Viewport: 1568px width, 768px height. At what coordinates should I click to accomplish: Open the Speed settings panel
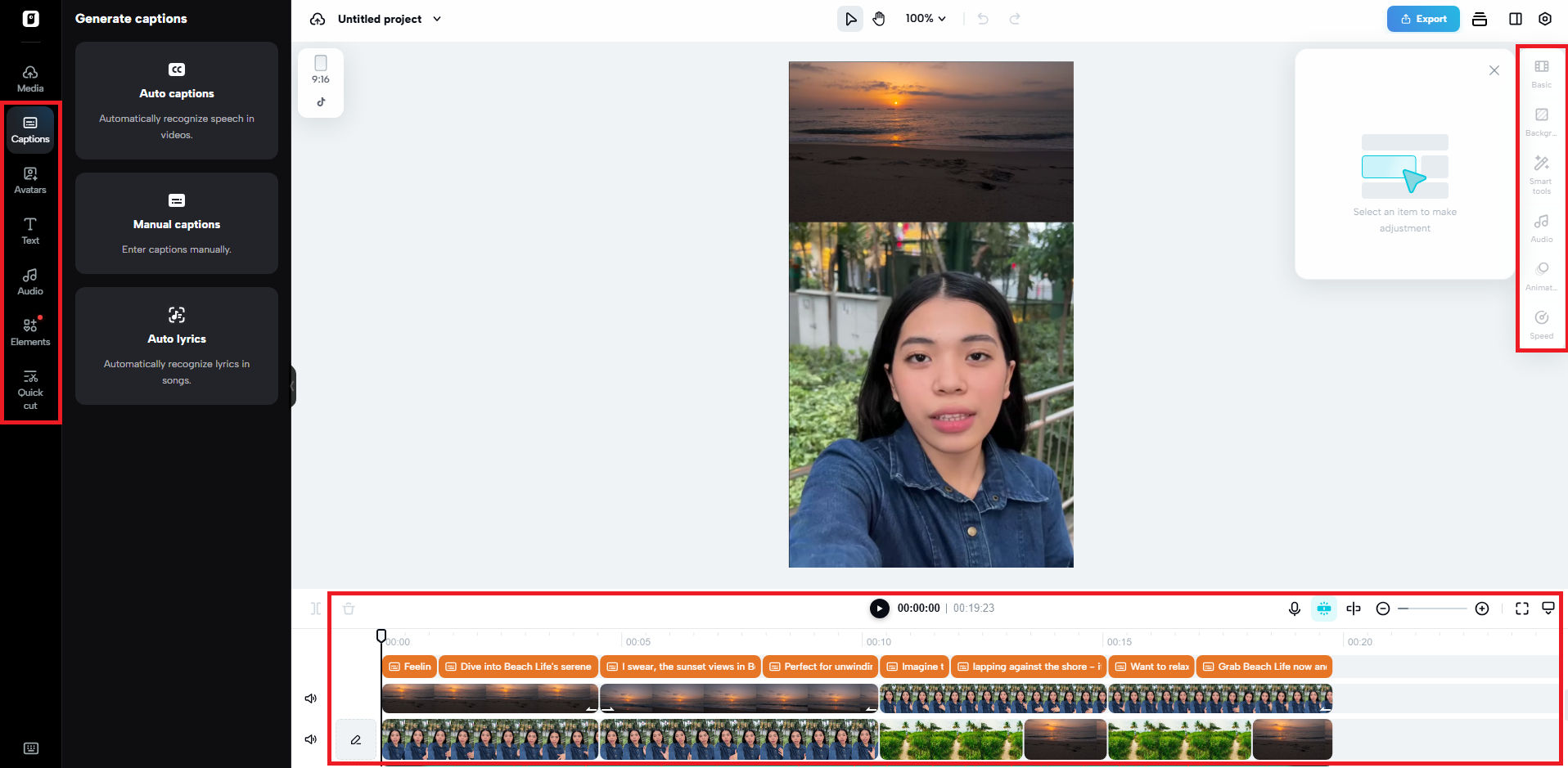(x=1541, y=325)
